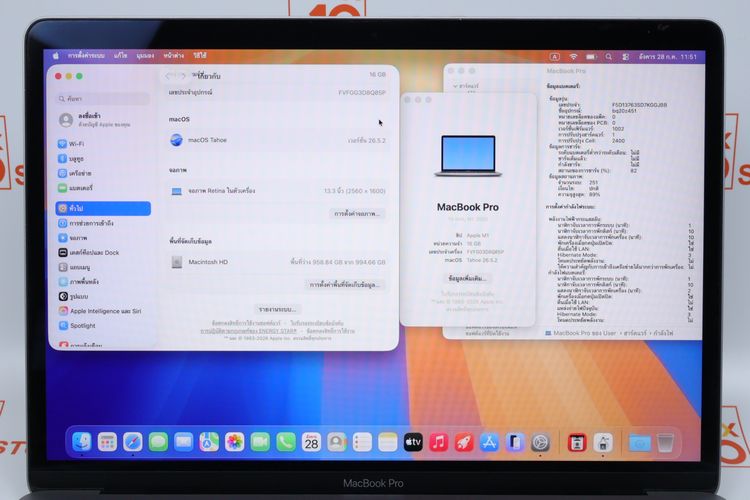Click the search field in System Settings sidebar

pos(103,99)
